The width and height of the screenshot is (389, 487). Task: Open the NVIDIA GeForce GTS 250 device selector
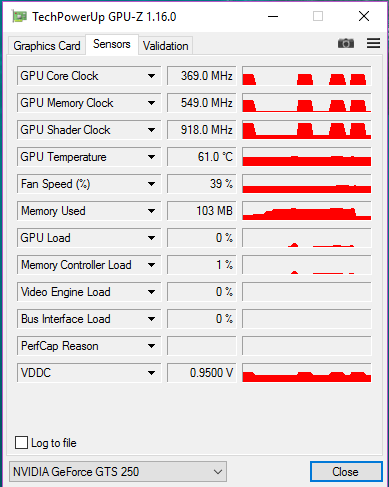click(x=118, y=472)
